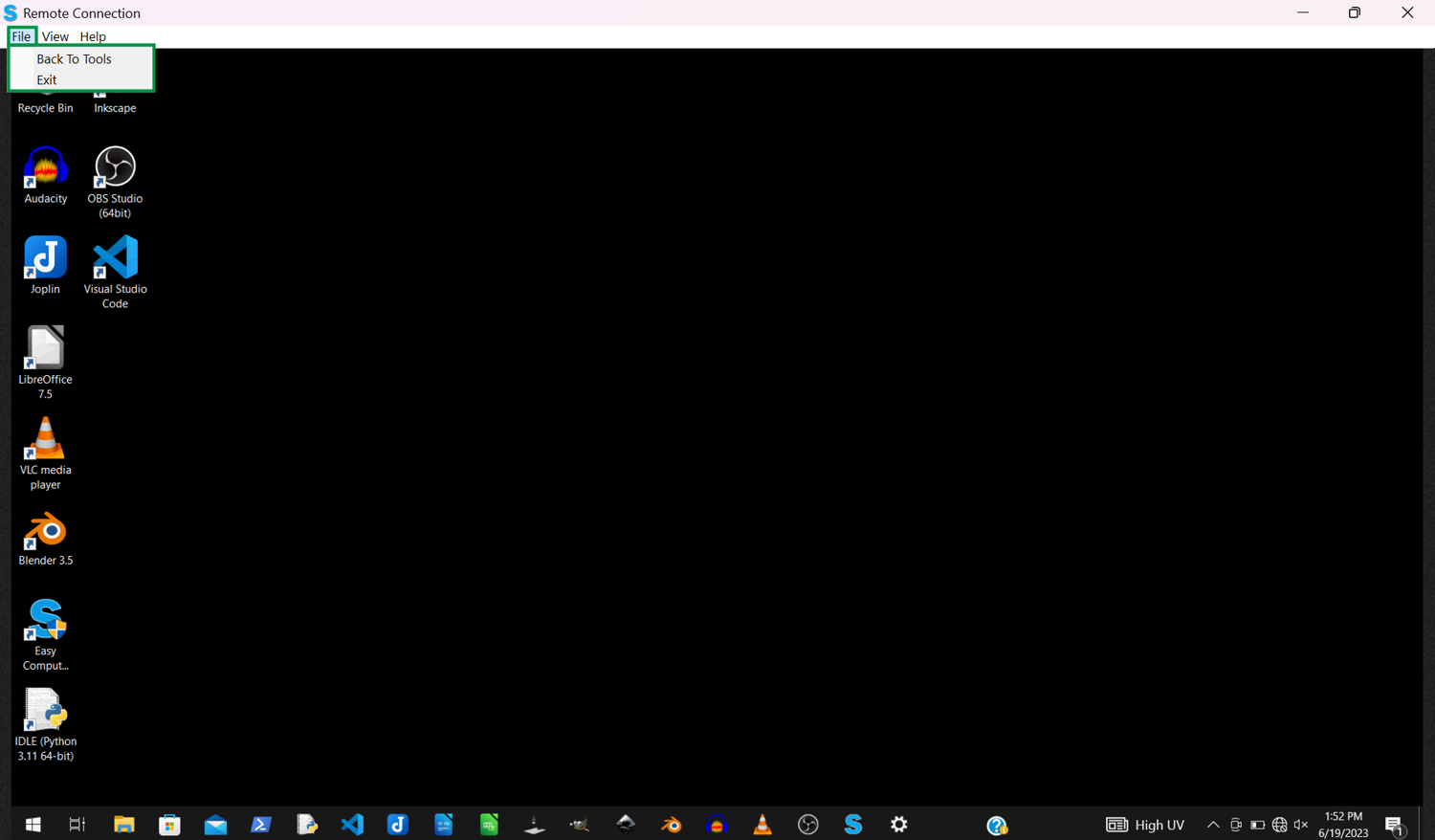Open the High UV weather widget
1435x840 pixels.
tap(1146, 825)
